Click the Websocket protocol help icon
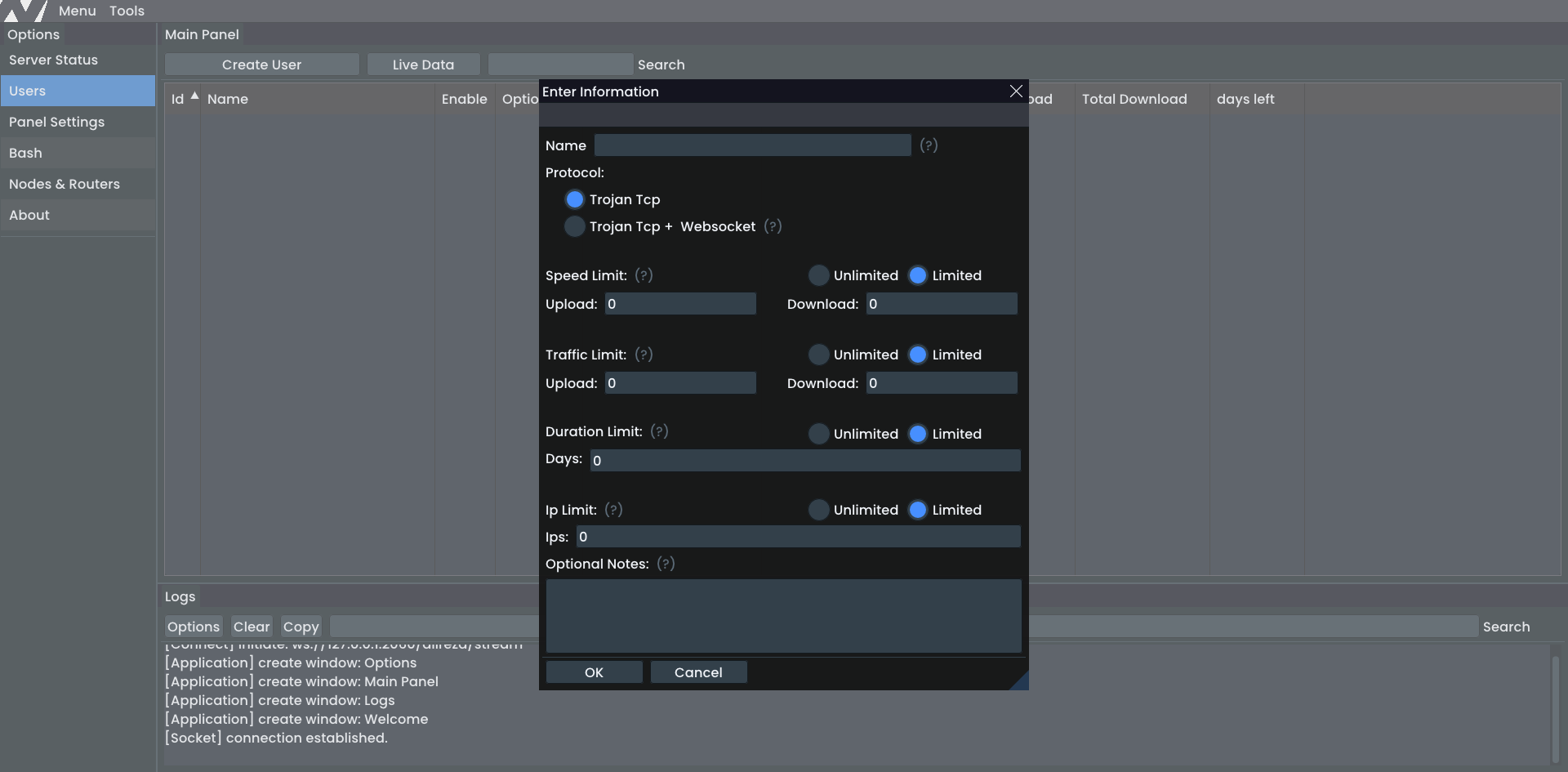The width and height of the screenshot is (1568, 772). tap(773, 226)
